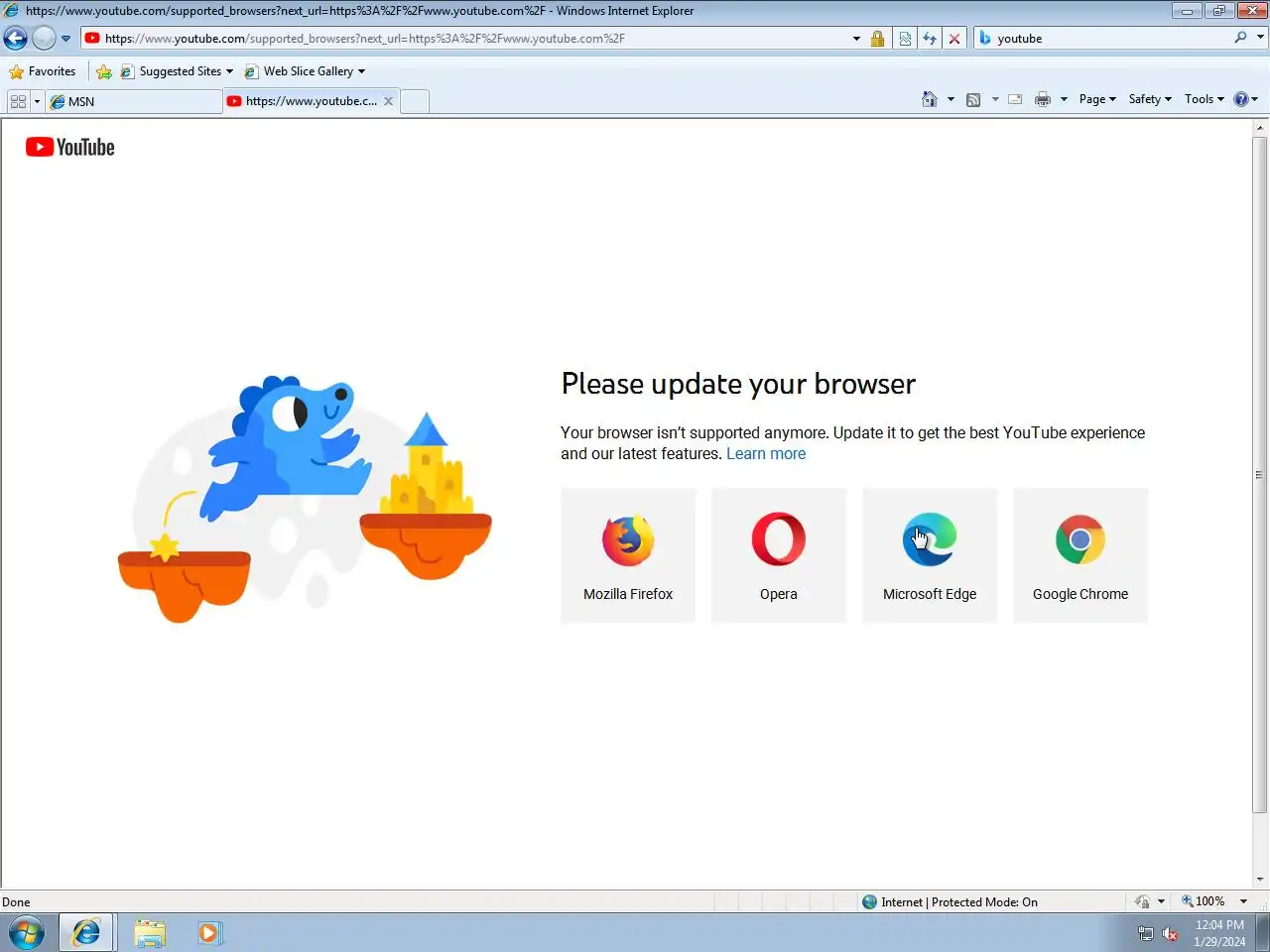Open the Page menu
The image size is (1270, 952).
point(1097,99)
